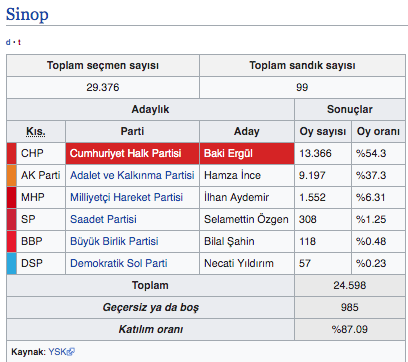Click the 'Adaylık' header cell
The image size is (408, 362).
point(150,109)
